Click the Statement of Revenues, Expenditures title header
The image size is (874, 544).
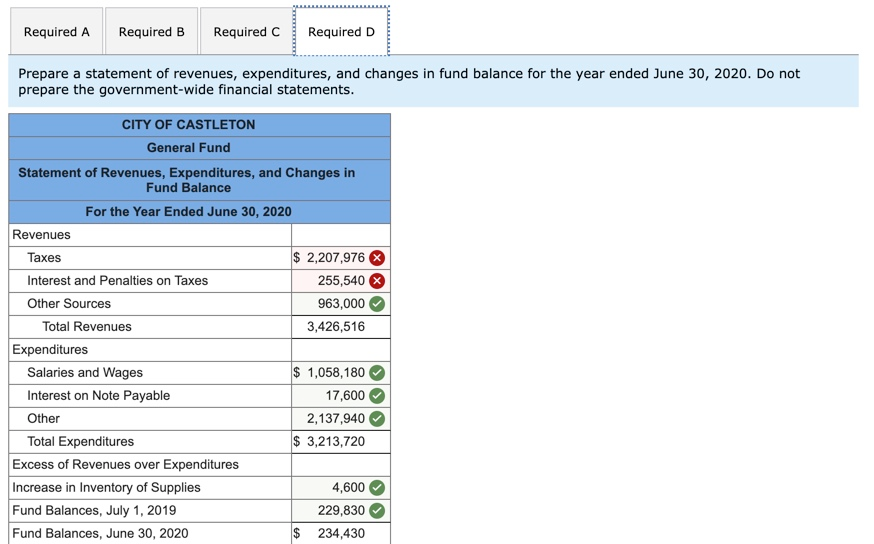click(200, 180)
